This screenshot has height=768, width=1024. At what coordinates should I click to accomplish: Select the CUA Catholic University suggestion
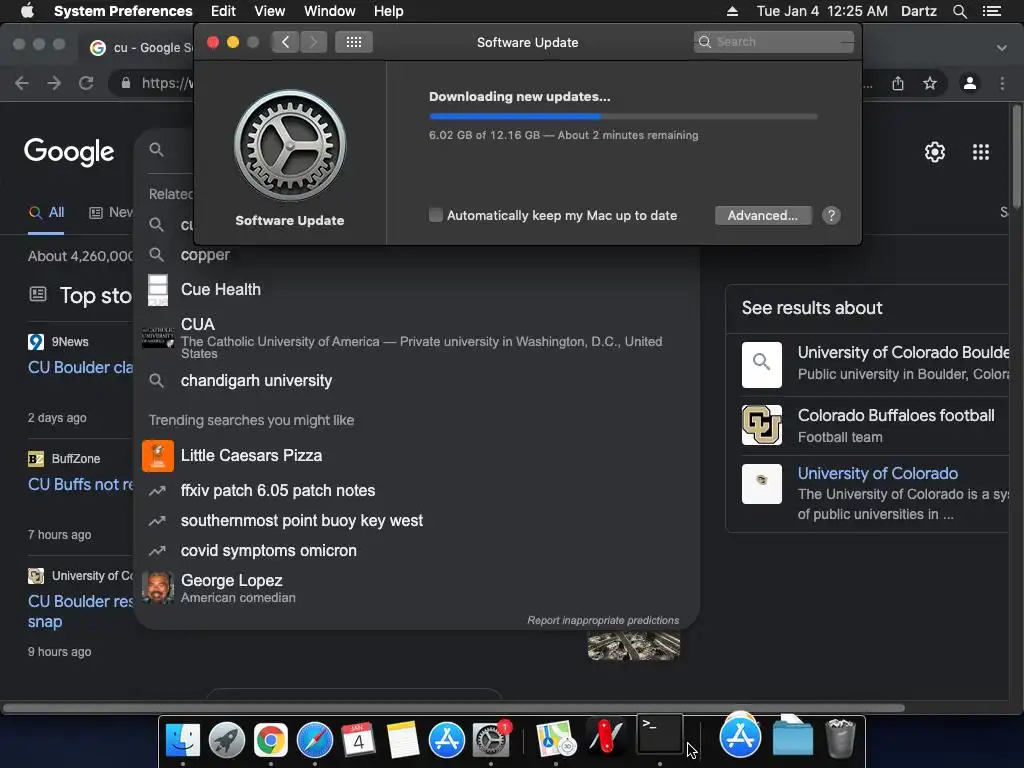[417, 337]
